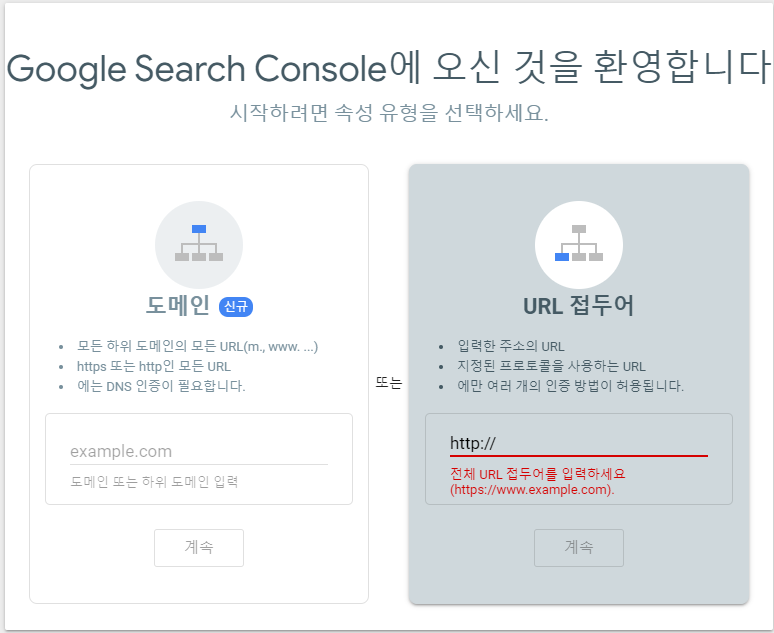The height and width of the screenshot is (633, 774).
Task: Click the '지정된 프로토콜을 사용하는 URL' bullet
Action: point(551,366)
